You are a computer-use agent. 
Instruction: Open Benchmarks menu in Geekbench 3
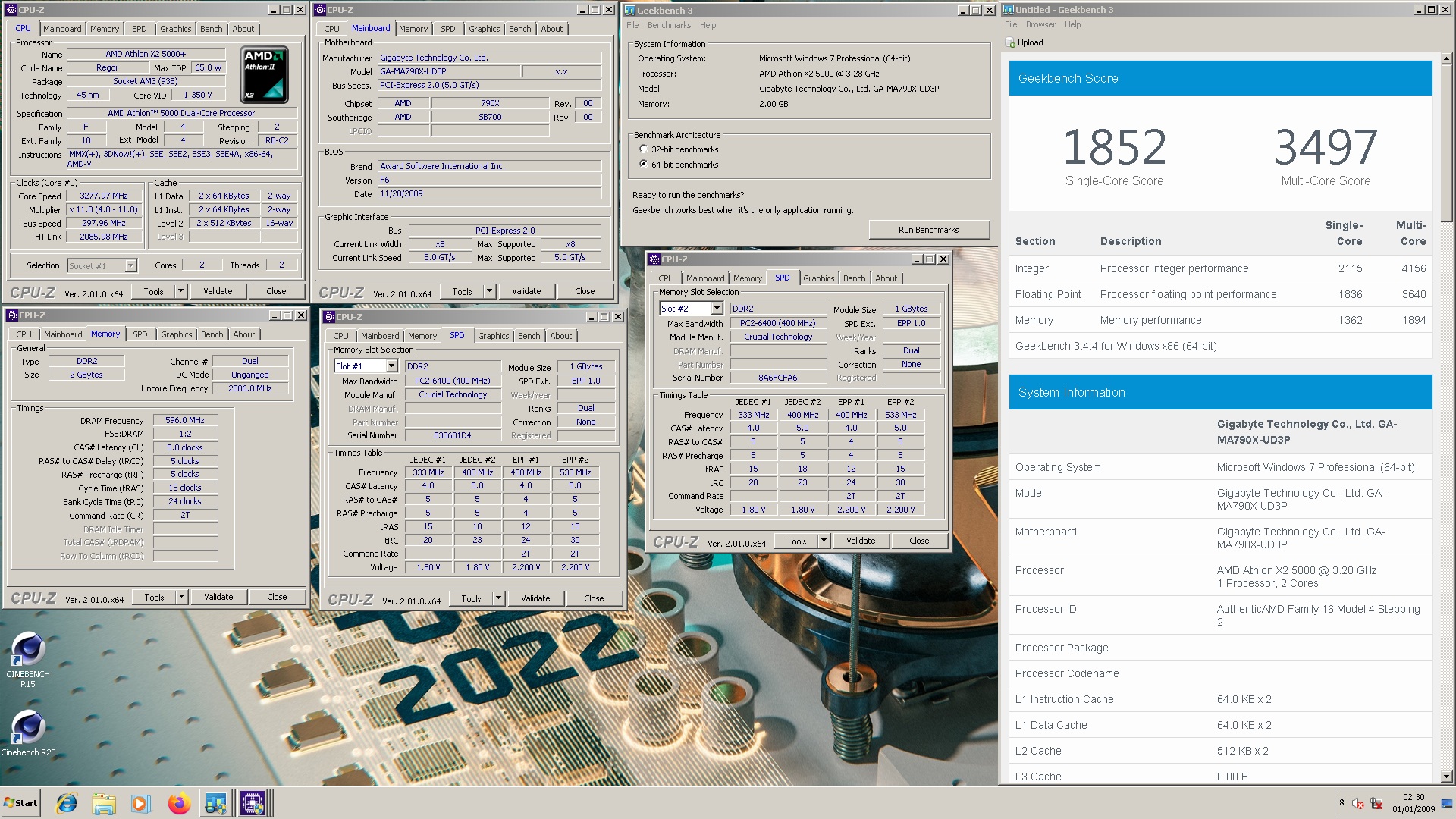(x=669, y=25)
